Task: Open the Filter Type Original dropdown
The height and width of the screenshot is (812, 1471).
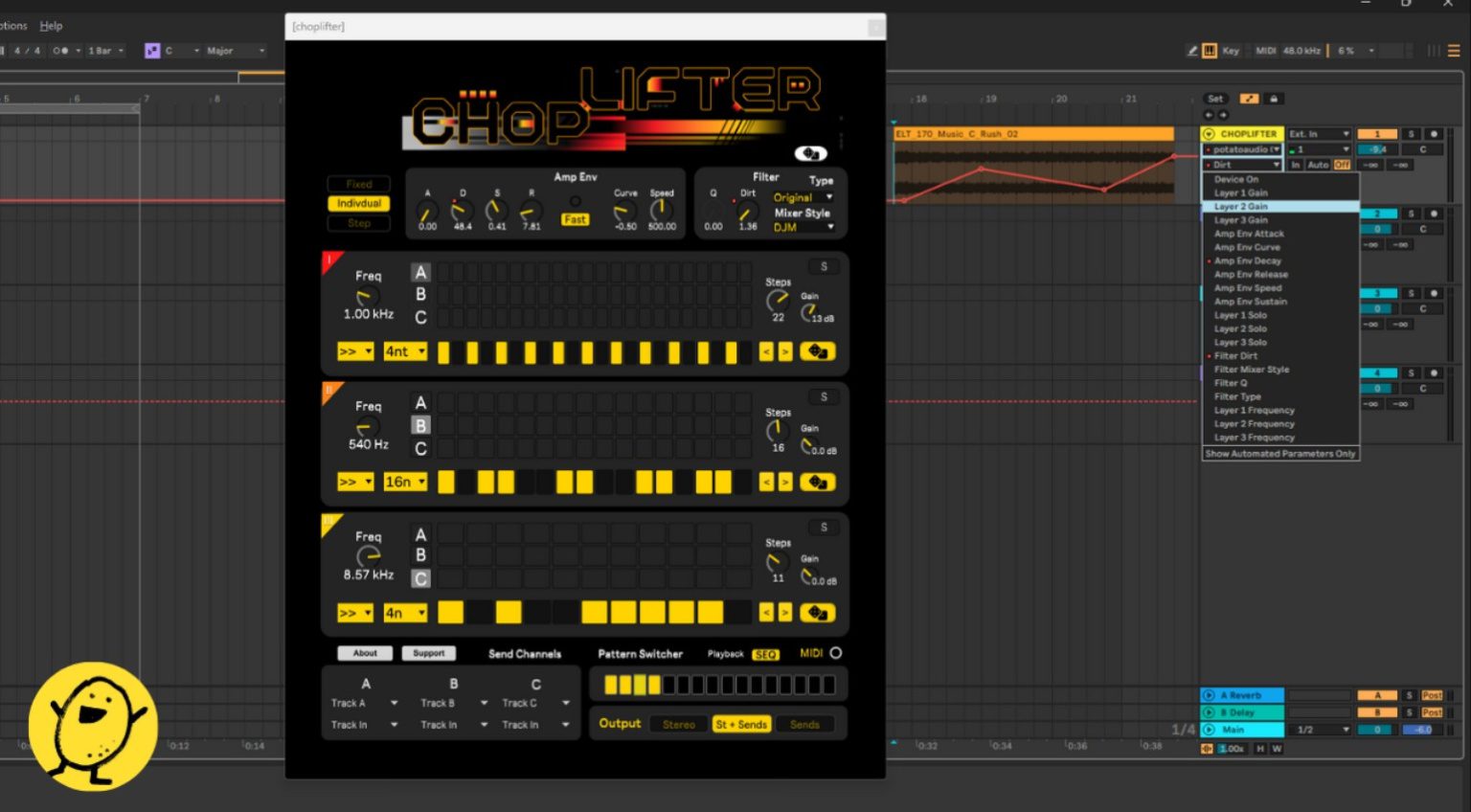Action: pos(803,197)
